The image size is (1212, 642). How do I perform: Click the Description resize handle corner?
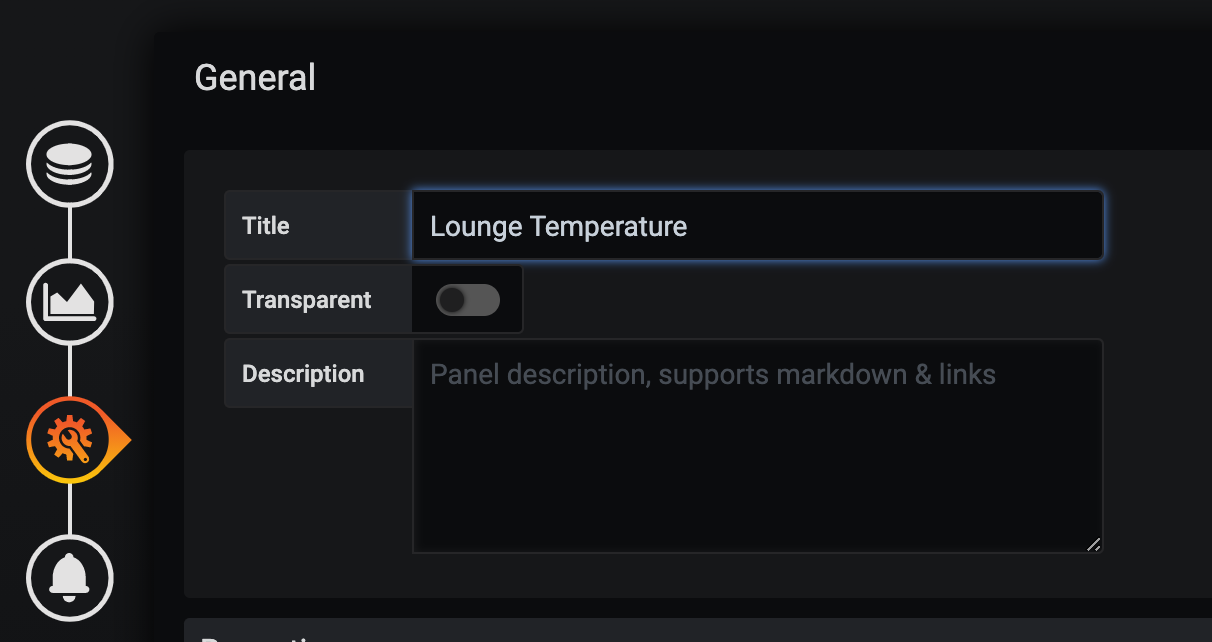(x=1094, y=544)
